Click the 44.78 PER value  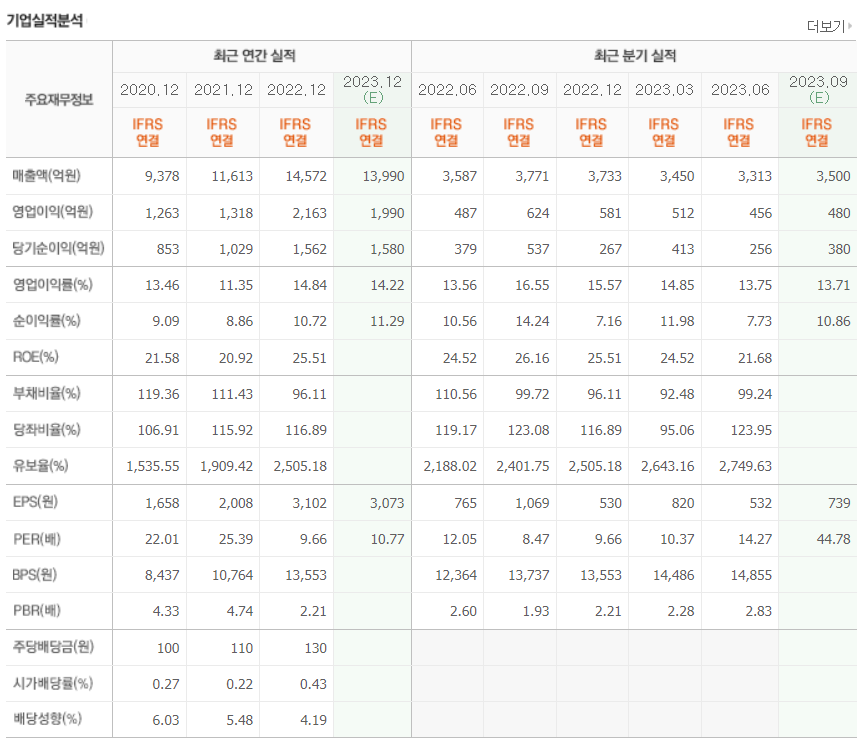pos(833,539)
